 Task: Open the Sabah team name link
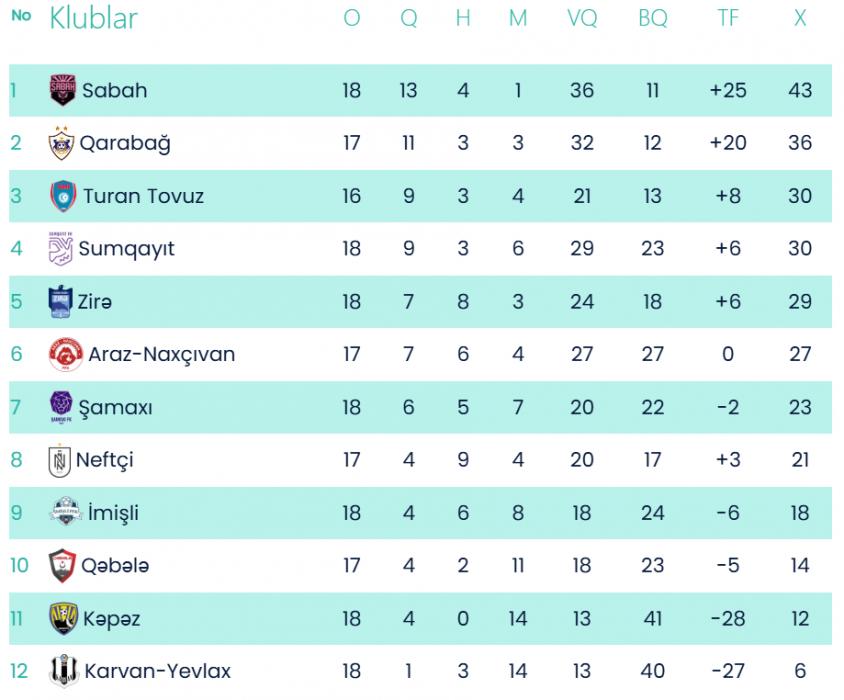coord(114,90)
